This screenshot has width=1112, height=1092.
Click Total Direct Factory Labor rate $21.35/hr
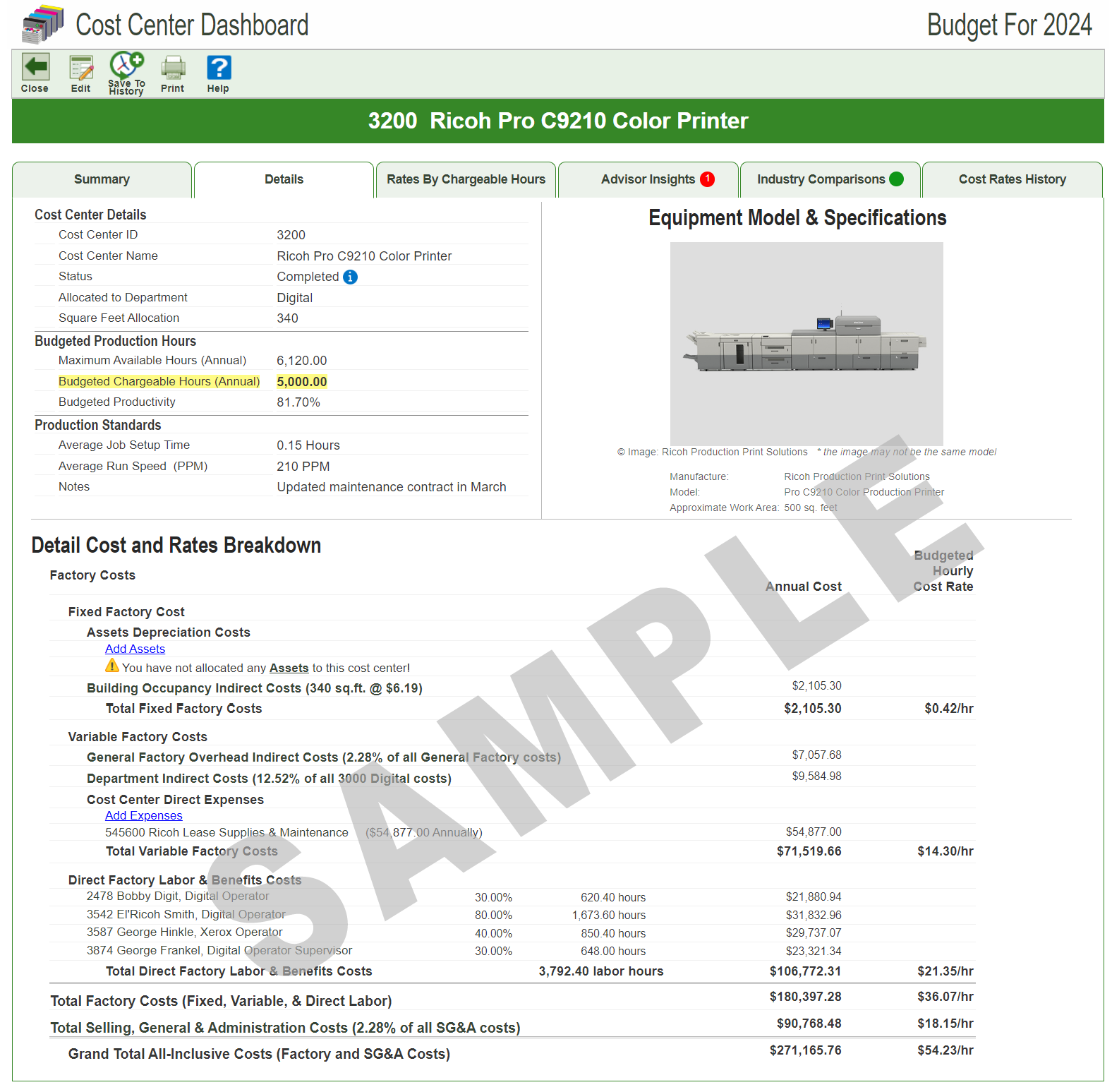[945, 972]
